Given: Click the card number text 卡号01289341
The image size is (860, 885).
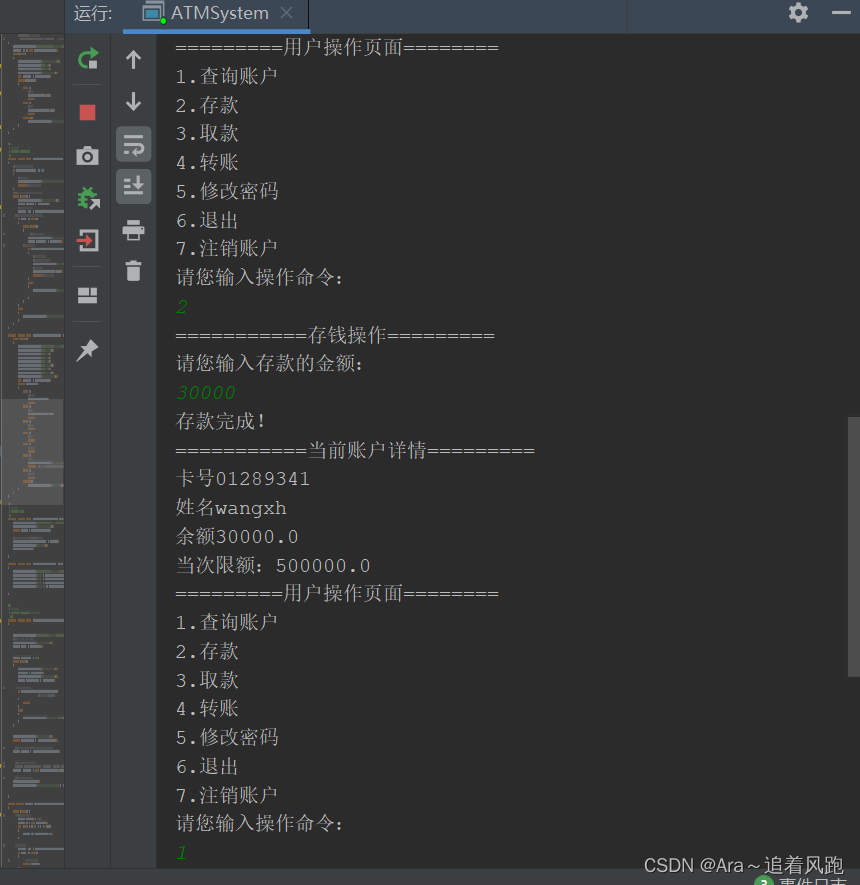Looking at the screenshot, I should [x=243, y=479].
